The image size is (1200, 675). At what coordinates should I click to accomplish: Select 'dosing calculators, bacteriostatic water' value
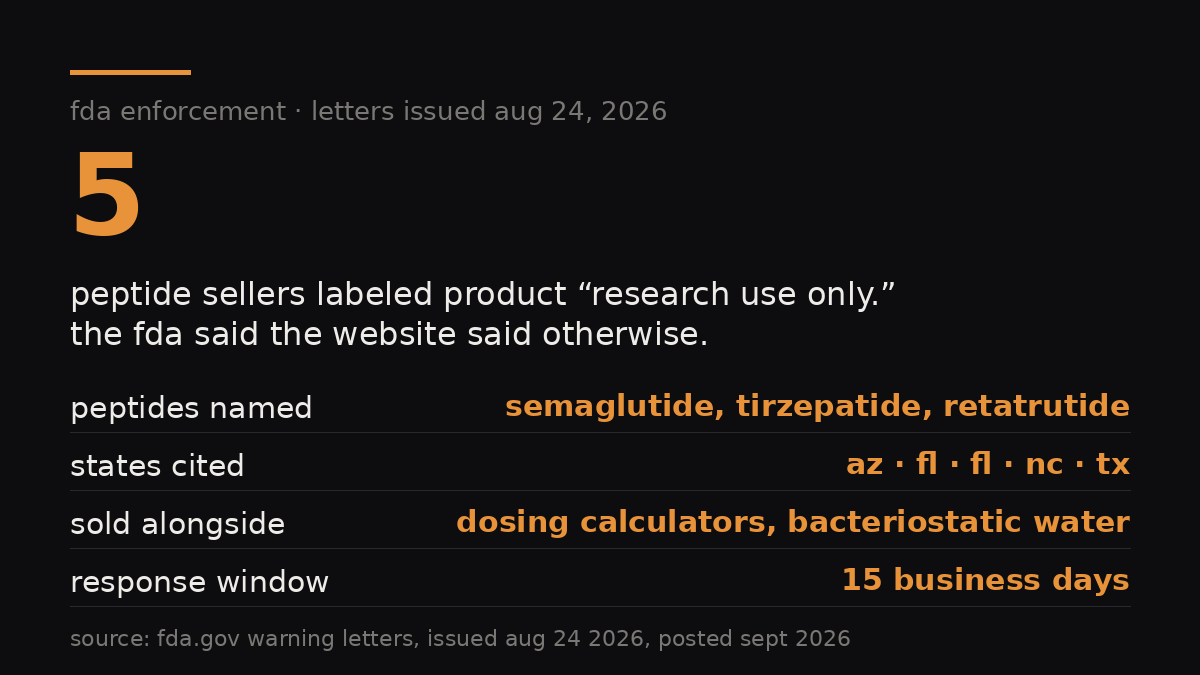(793, 523)
